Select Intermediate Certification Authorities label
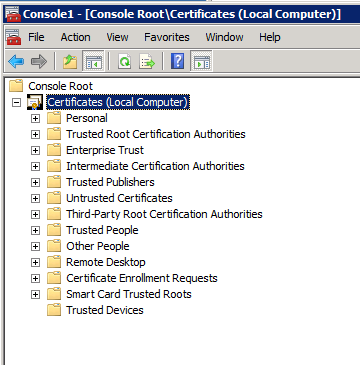This screenshot has width=360, height=365. 155,166
